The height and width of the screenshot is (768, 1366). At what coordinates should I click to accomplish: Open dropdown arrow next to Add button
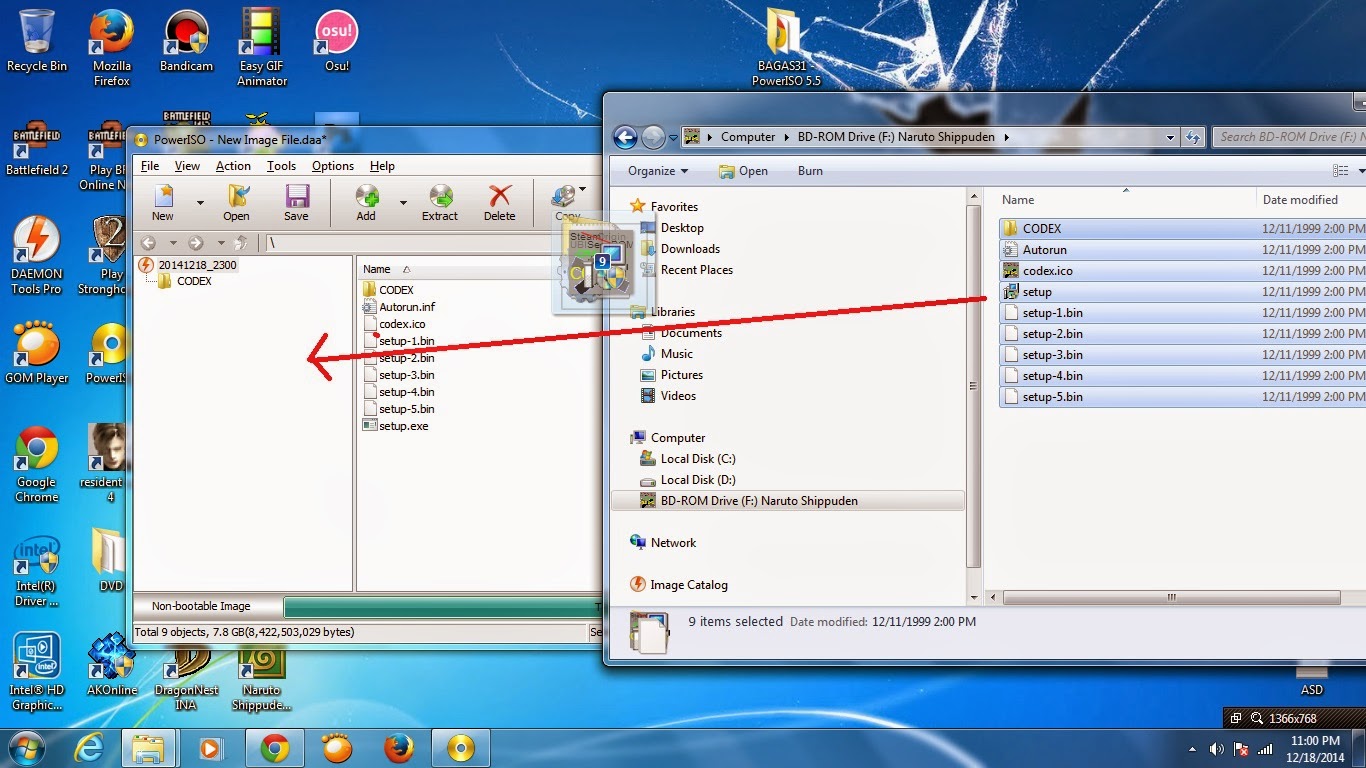pos(403,202)
